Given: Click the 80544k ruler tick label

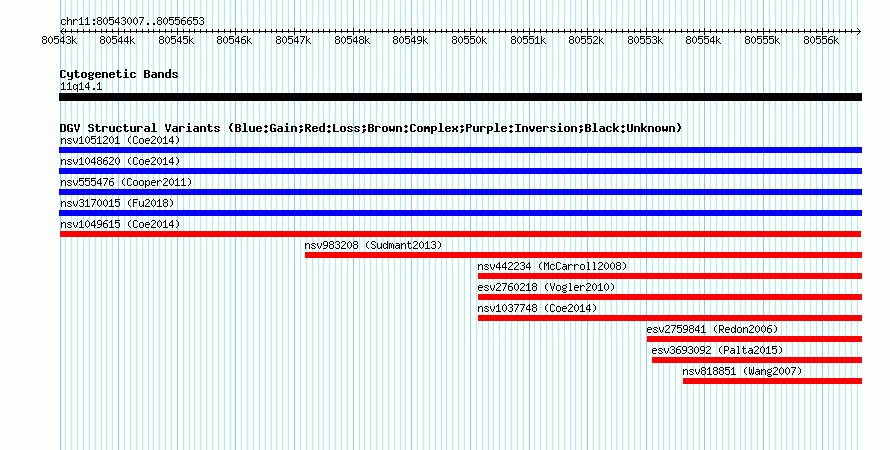Looking at the screenshot, I should coord(117,40).
